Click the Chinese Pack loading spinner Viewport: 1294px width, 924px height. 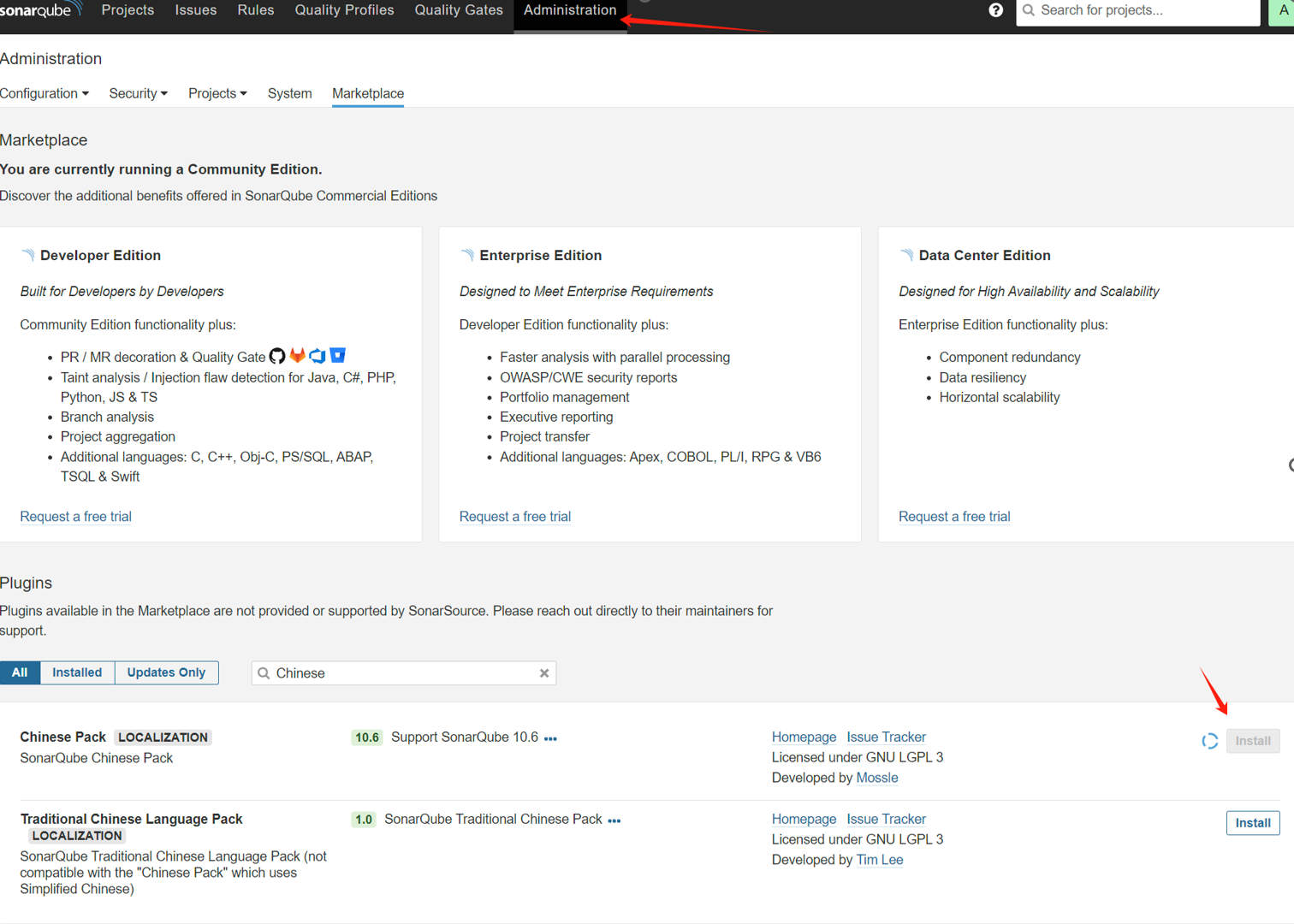click(x=1209, y=741)
